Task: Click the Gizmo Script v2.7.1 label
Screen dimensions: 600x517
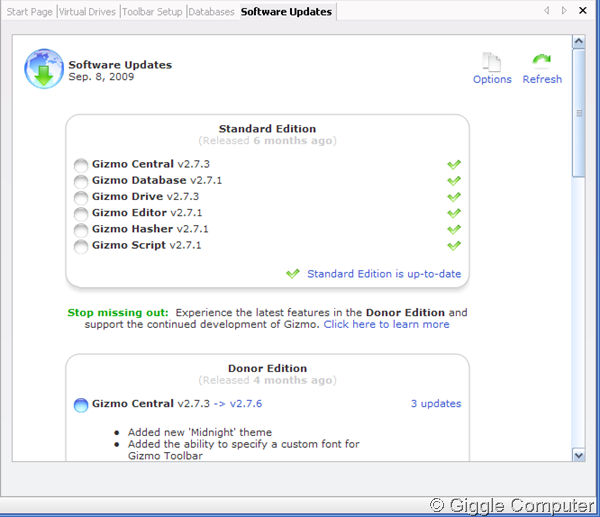Action: [147, 245]
